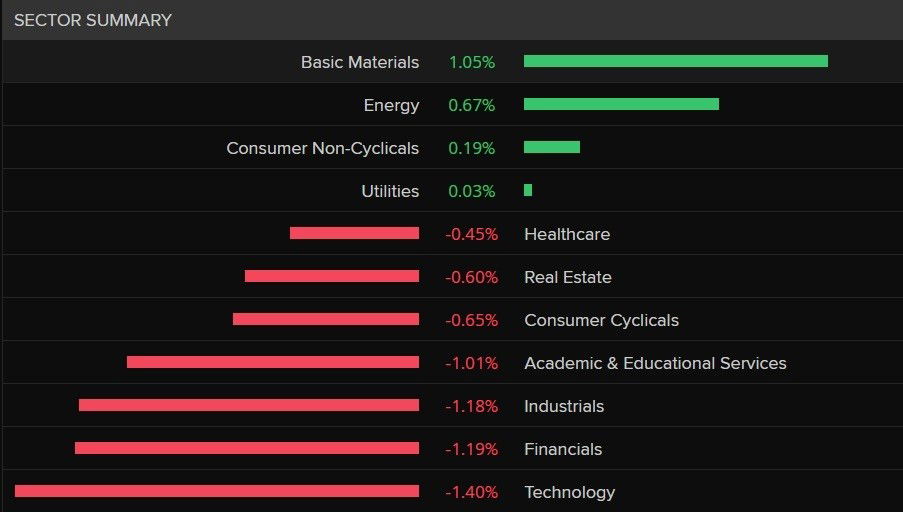
Task: Click the red Technology performance bar
Action: point(217,491)
